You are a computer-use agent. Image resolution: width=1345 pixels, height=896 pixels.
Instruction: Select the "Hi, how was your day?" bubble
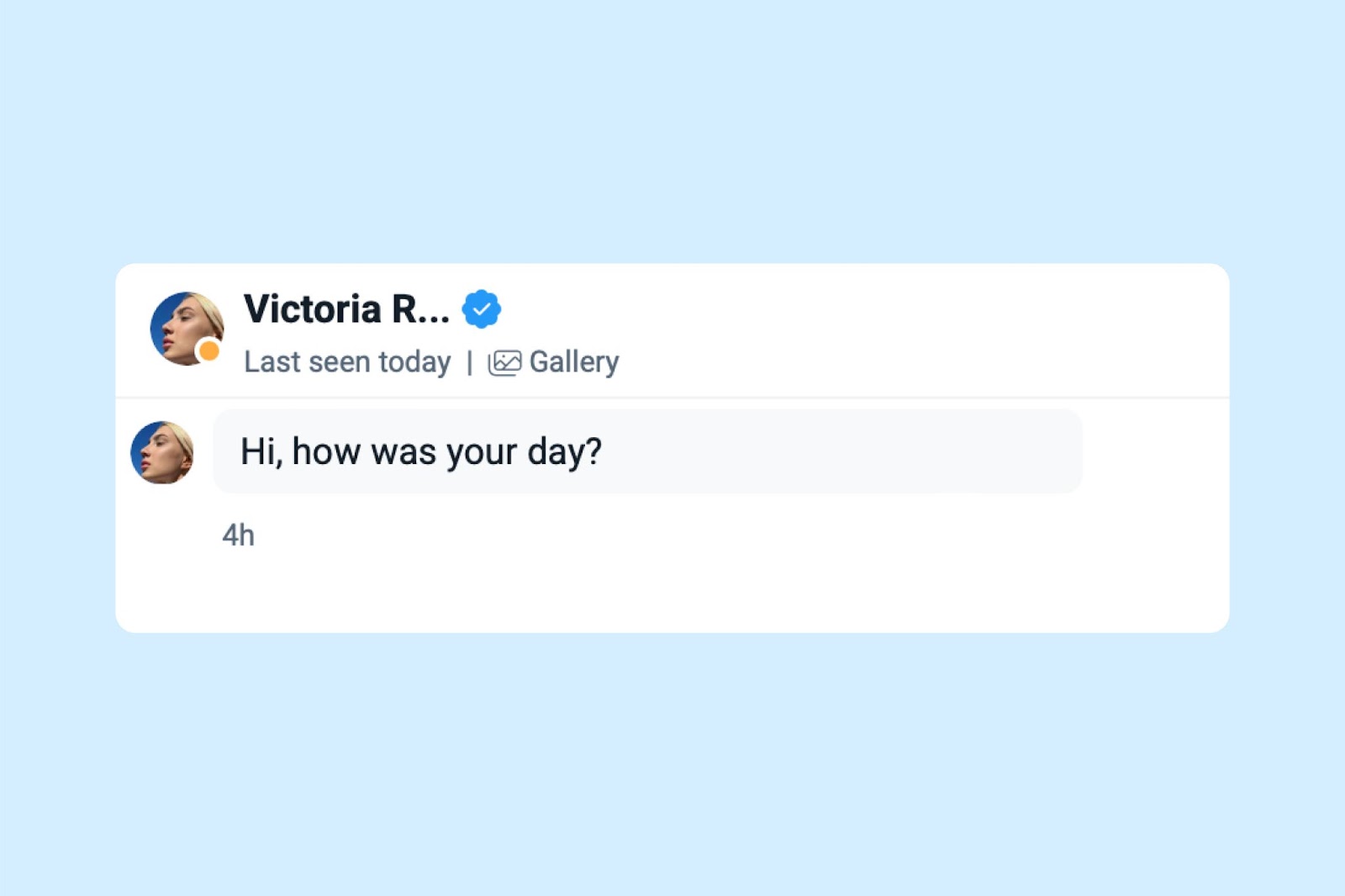tap(647, 451)
